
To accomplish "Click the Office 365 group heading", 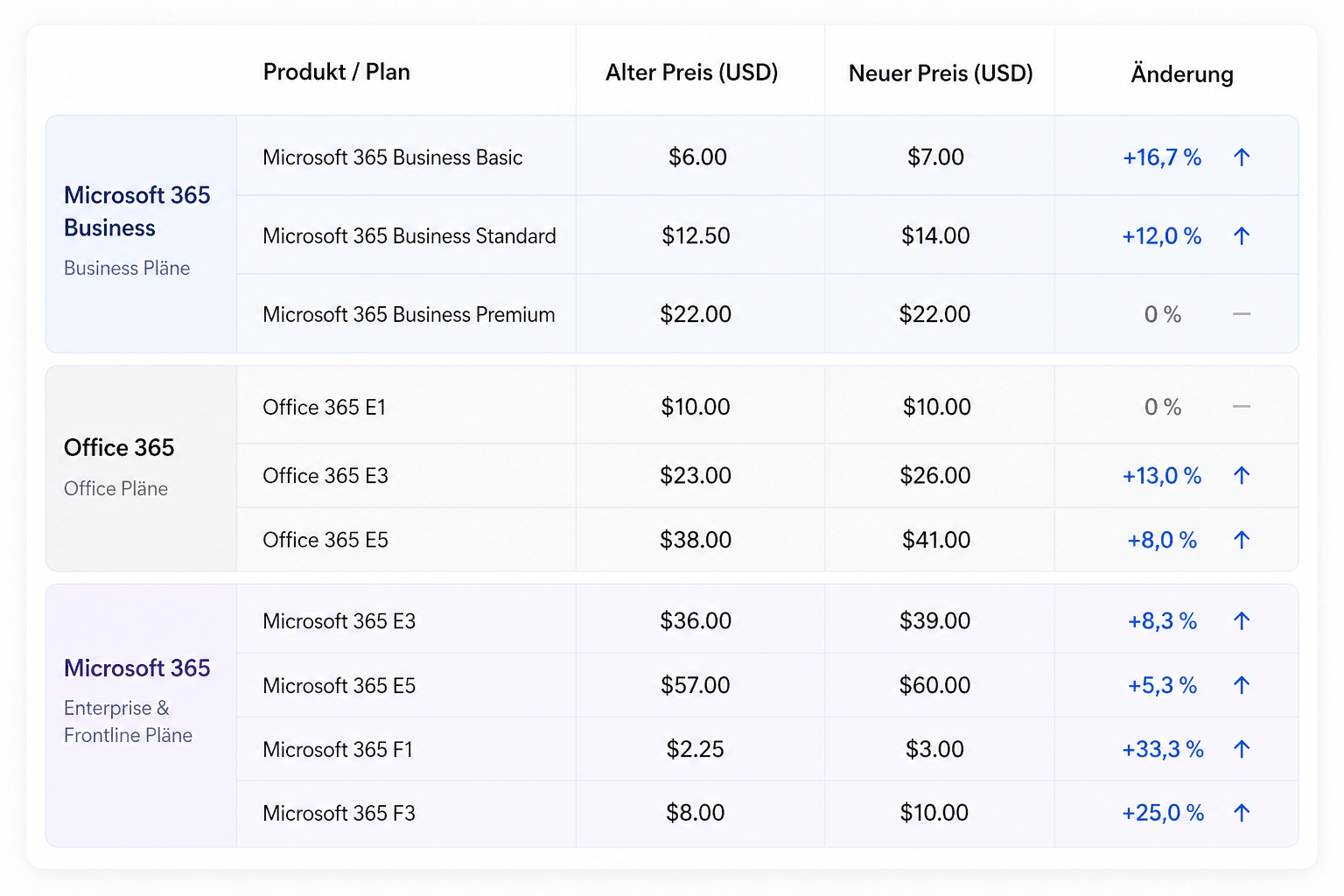I will point(119,447).
